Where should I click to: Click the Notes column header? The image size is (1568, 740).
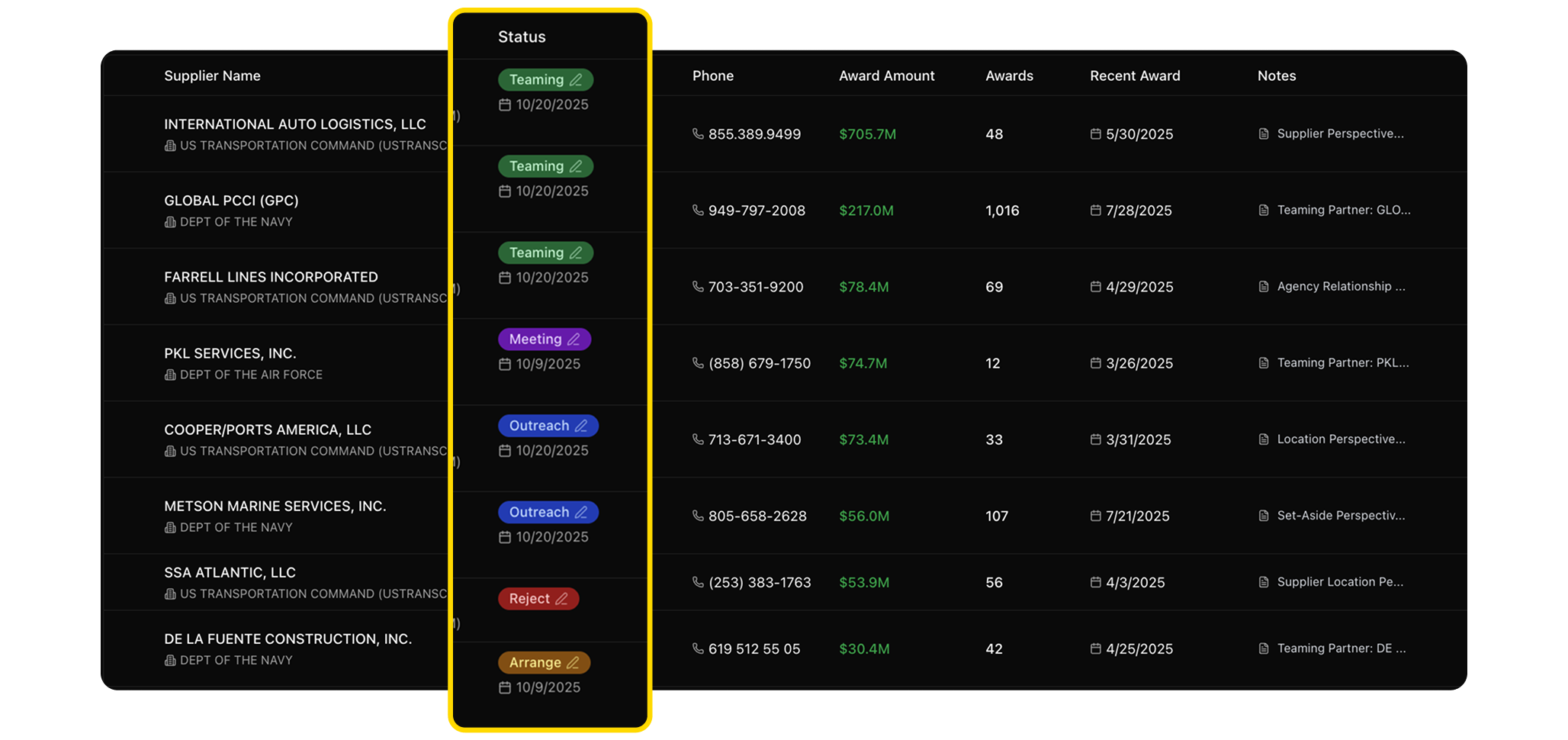point(1277,76)
